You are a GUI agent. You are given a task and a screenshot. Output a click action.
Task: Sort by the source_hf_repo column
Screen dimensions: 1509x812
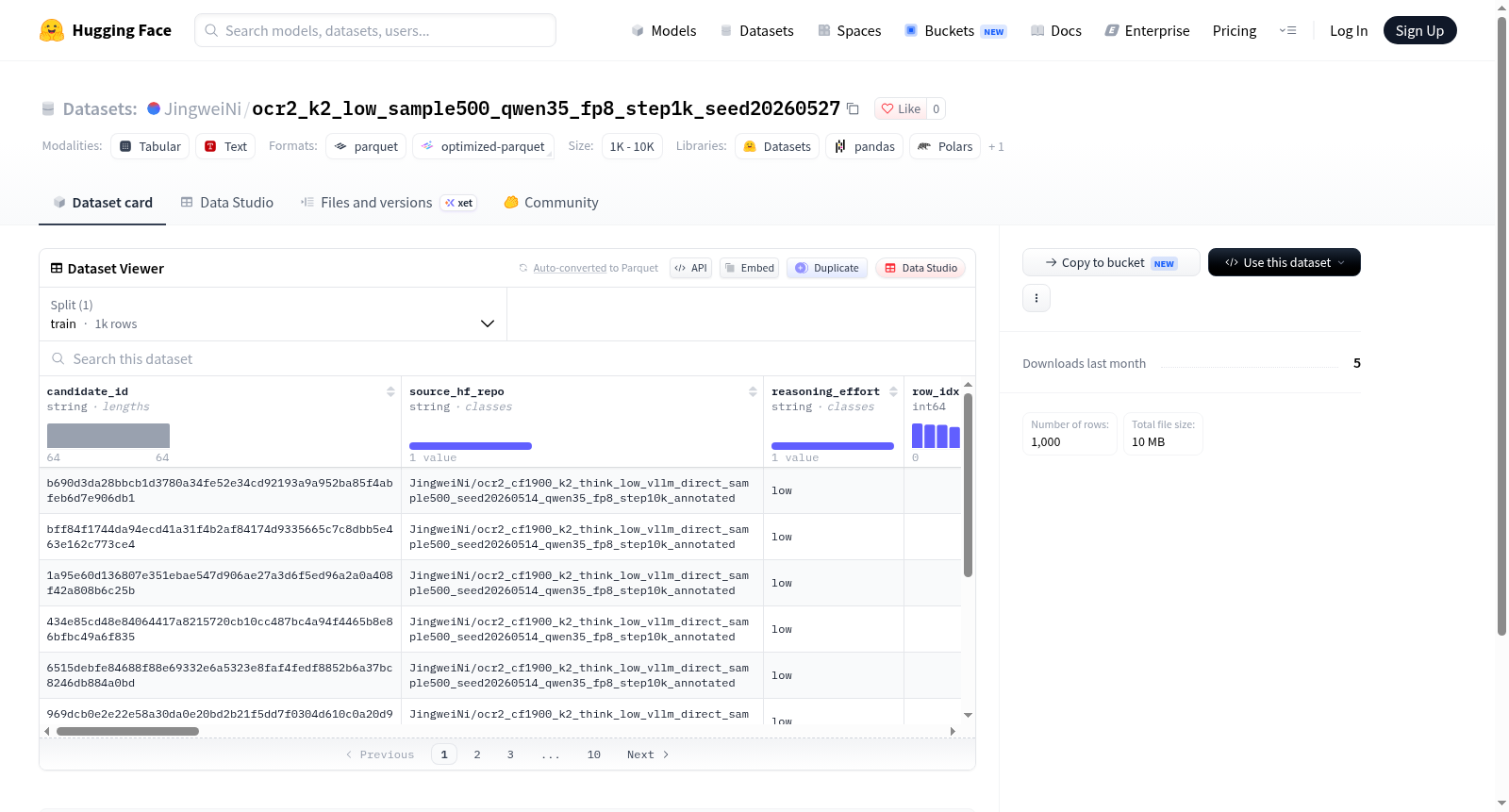point(753,391)
